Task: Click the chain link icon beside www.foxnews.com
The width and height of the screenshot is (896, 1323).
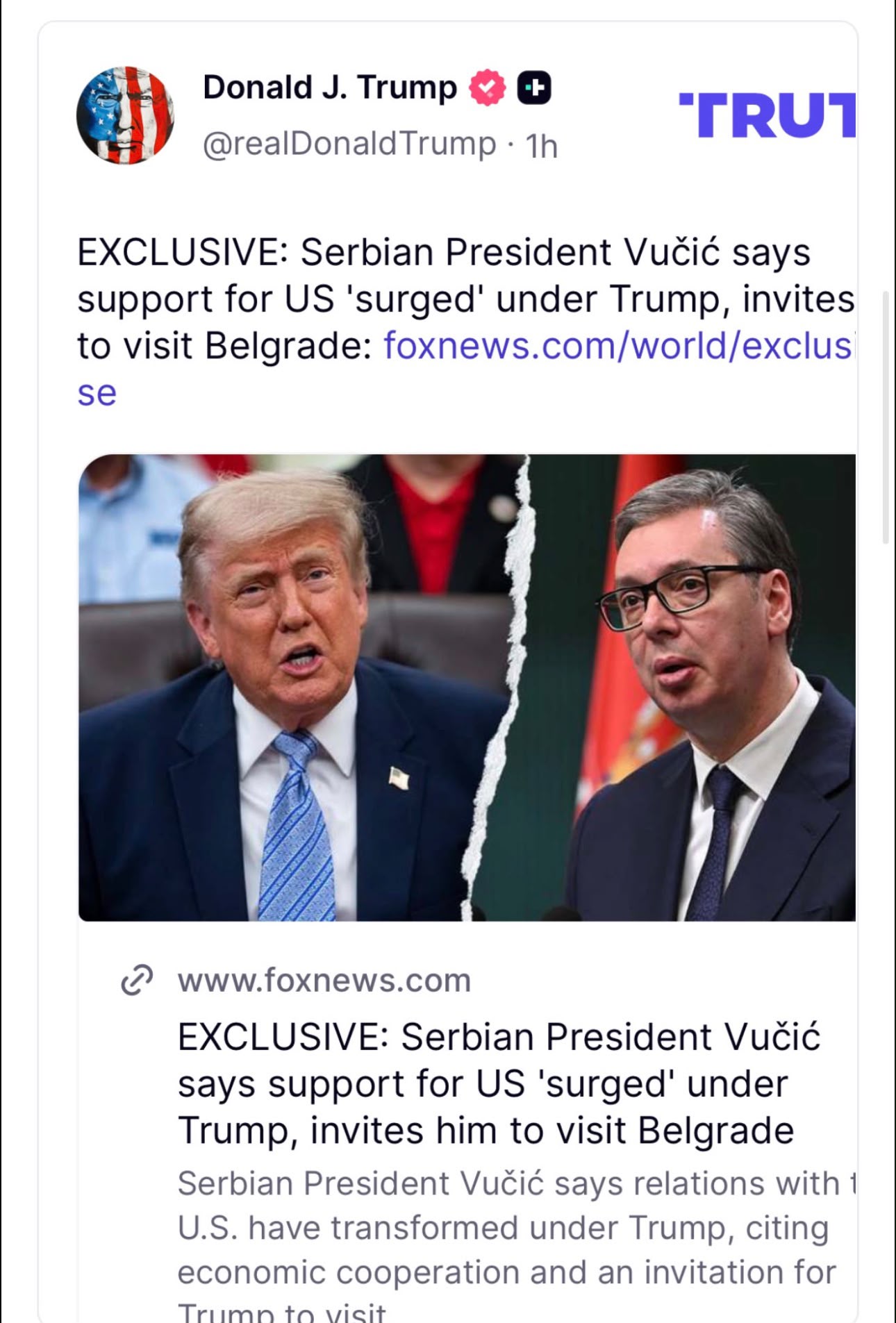Action: [x=137, y=980]
